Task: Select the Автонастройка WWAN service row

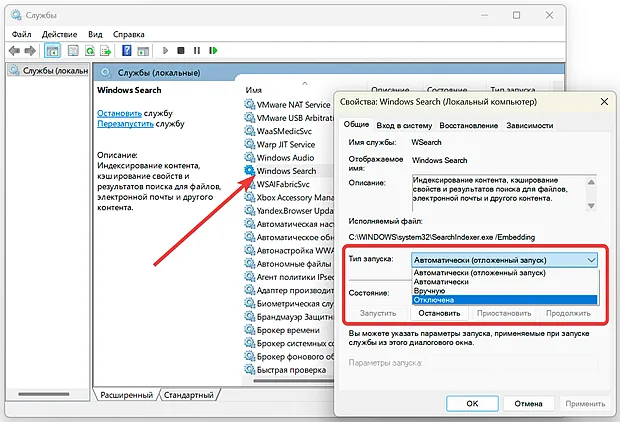Action: [289, 250]
